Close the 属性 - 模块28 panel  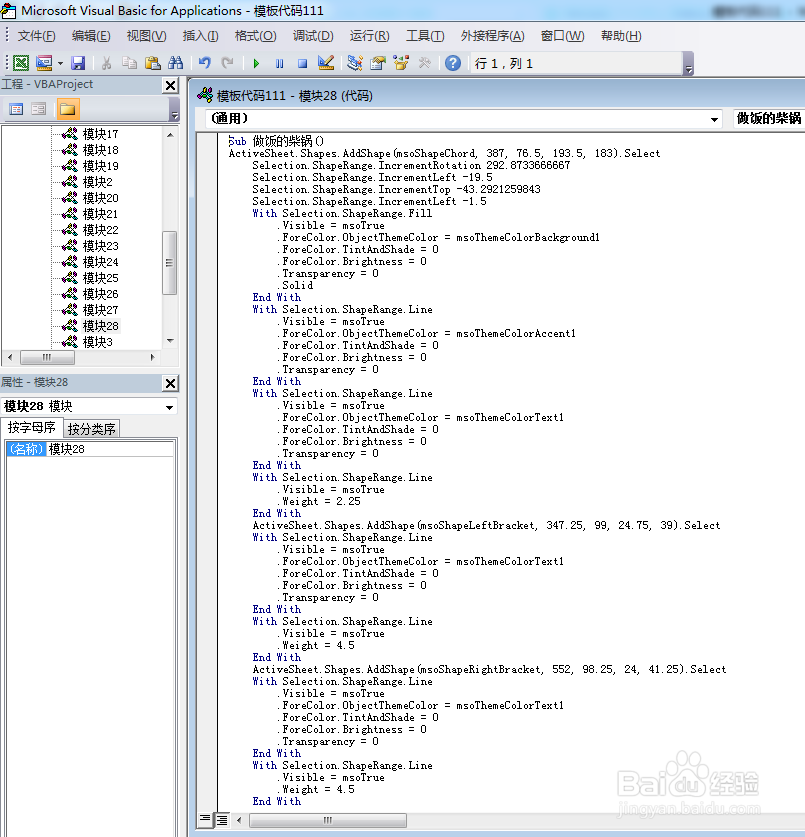pos(170,383)
